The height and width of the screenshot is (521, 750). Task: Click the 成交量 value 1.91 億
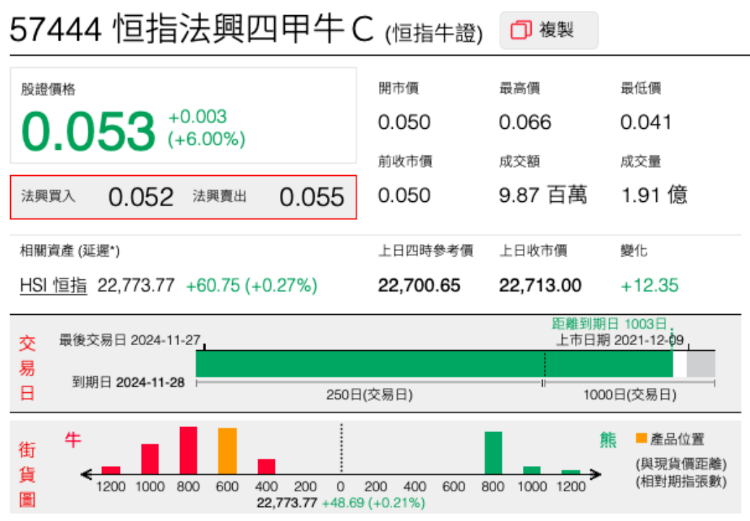tap(654, 195)
